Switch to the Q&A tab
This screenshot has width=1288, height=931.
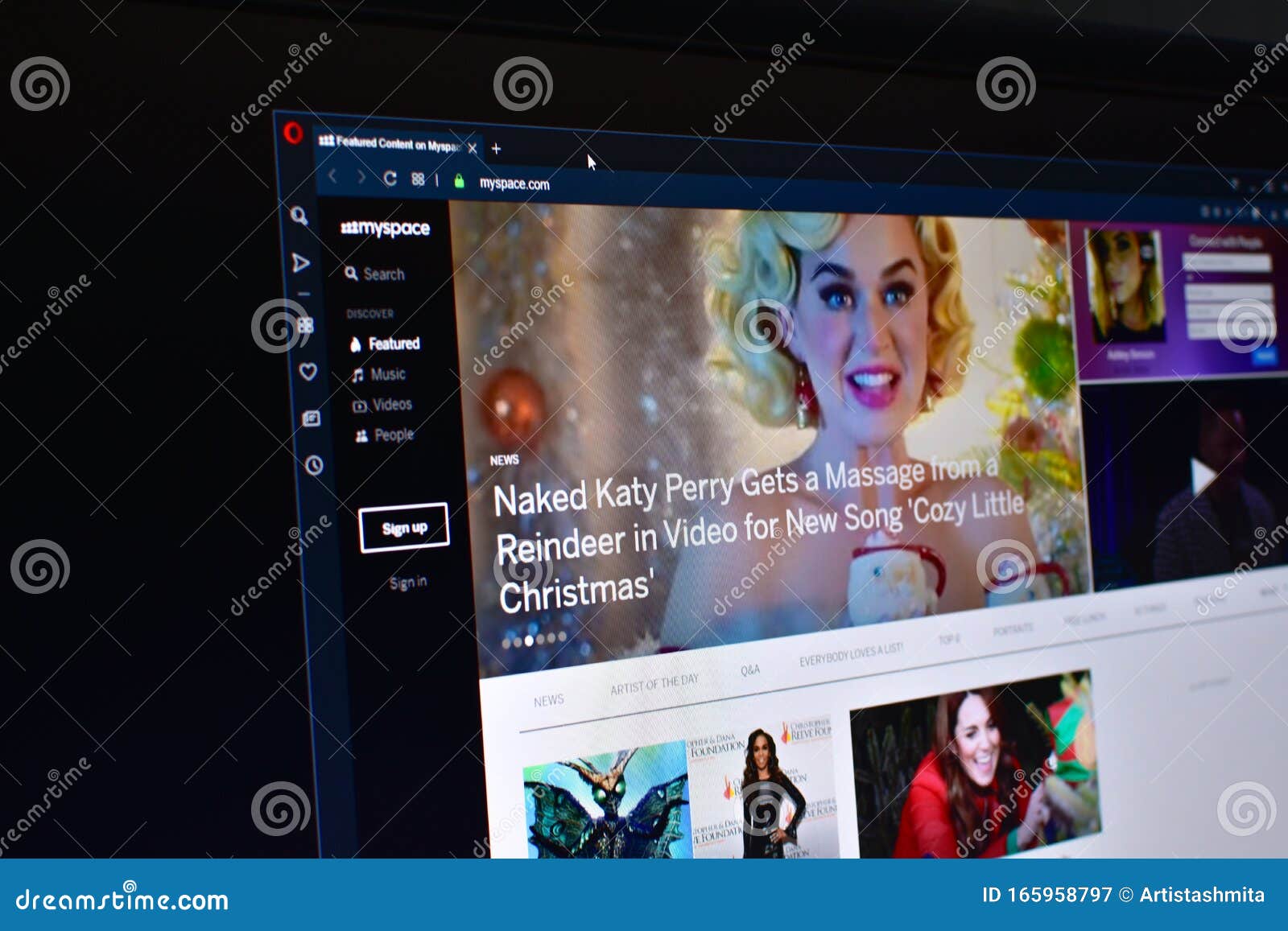(x=749, y=669)
